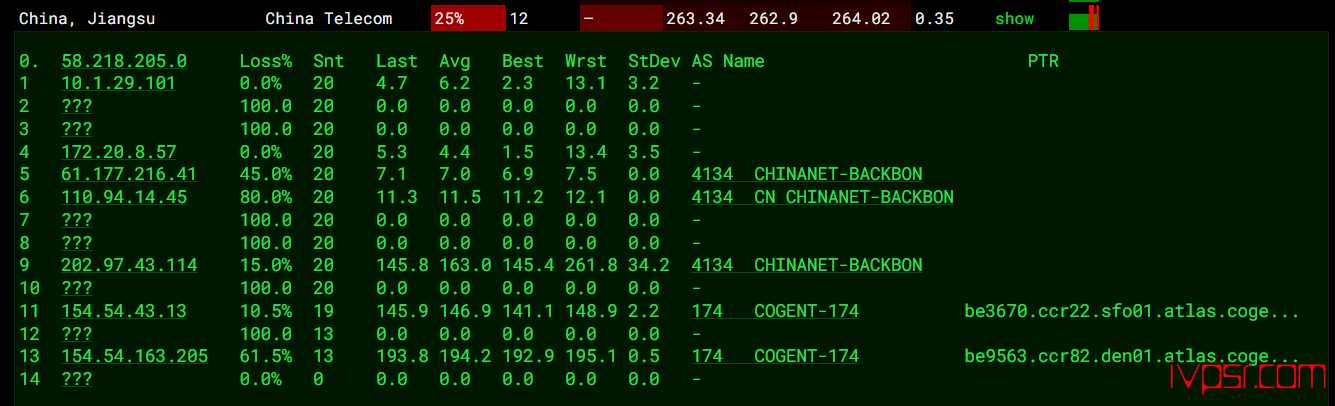The image size is (1335, 406).
Task: Click 'COGENT-174' name in hop 13
Action: tap(806, 356)
